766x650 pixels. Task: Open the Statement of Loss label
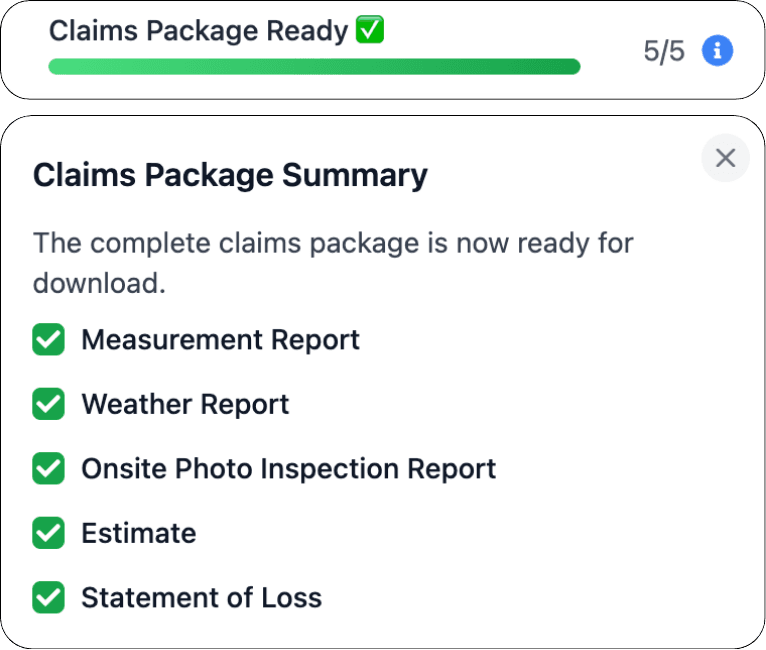[x=201, y=598]
